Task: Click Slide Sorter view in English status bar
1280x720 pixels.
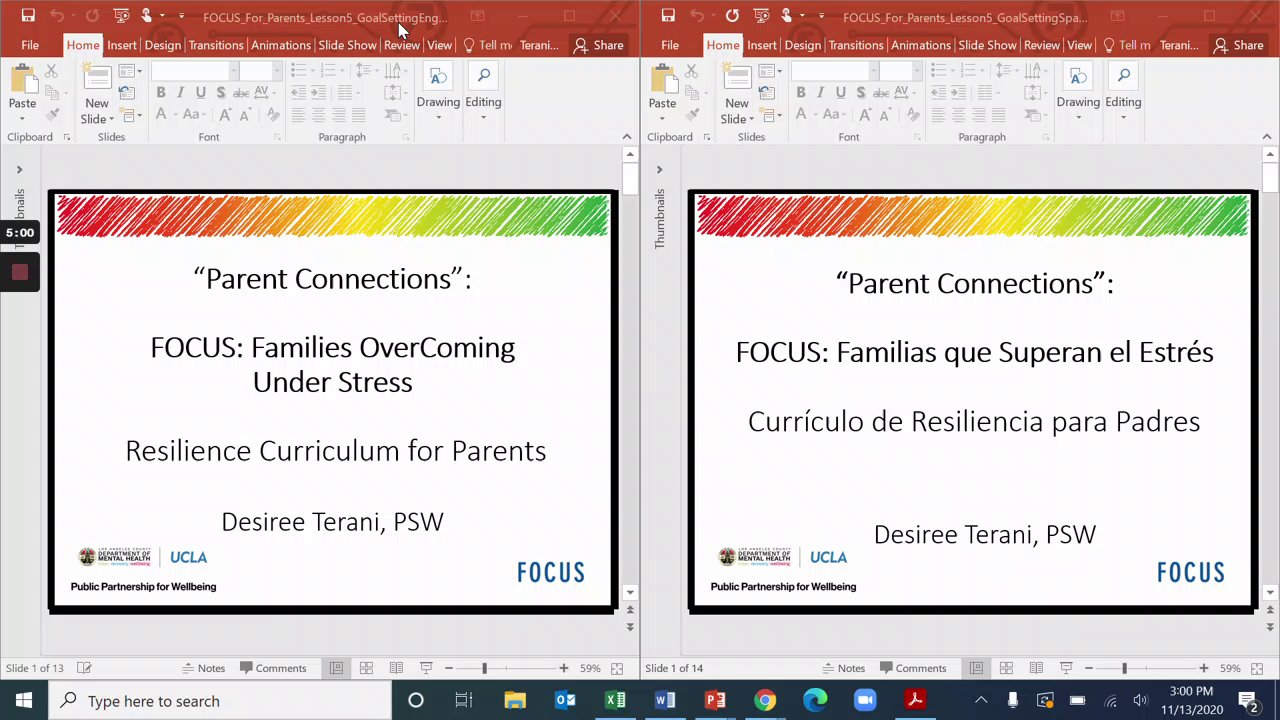Action: click(x=366, y=668)
